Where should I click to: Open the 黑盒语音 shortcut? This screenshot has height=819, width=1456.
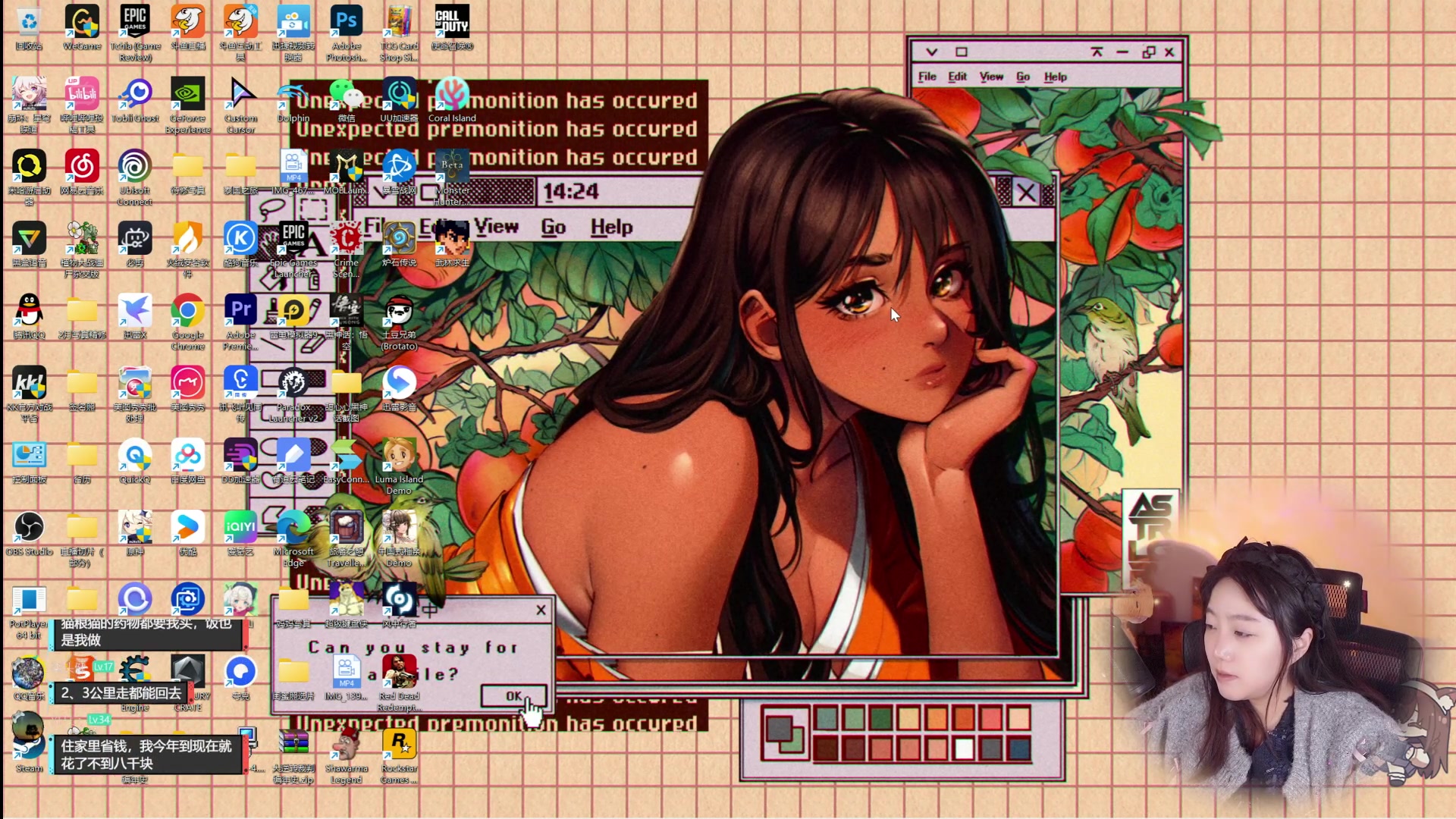[29, 244]
